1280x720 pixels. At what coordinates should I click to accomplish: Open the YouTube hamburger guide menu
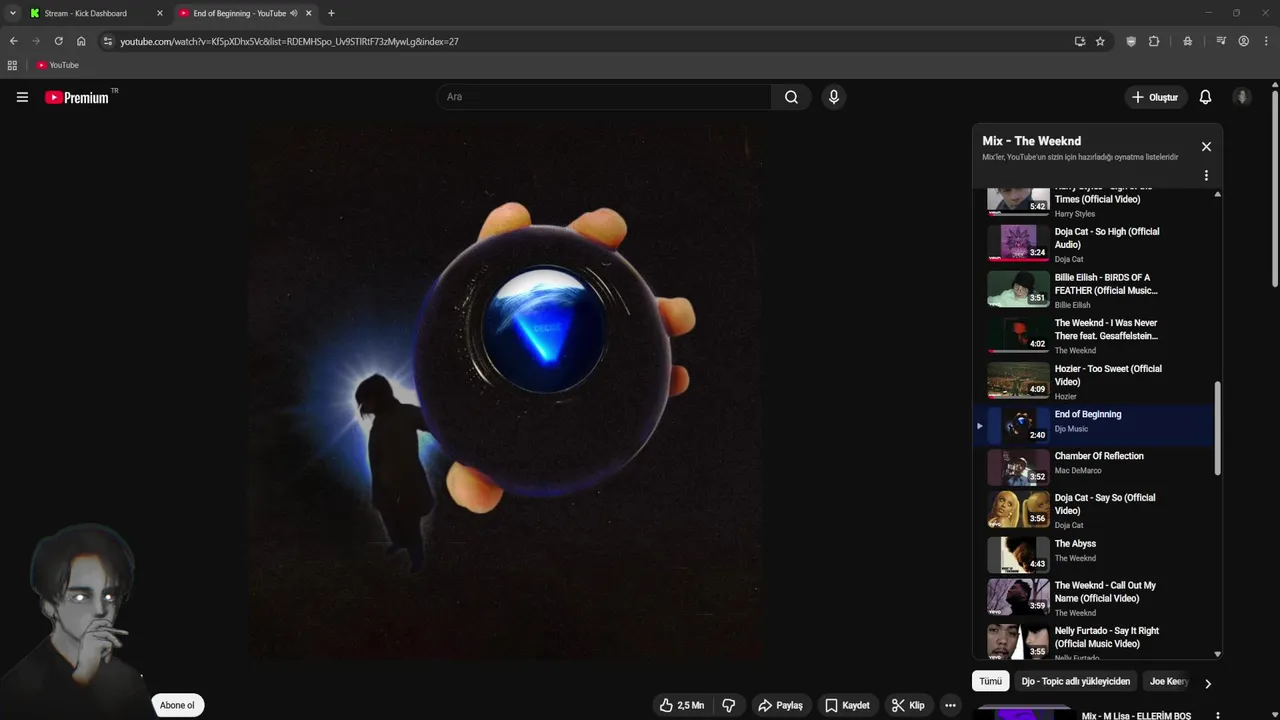[x=22, y=97]
